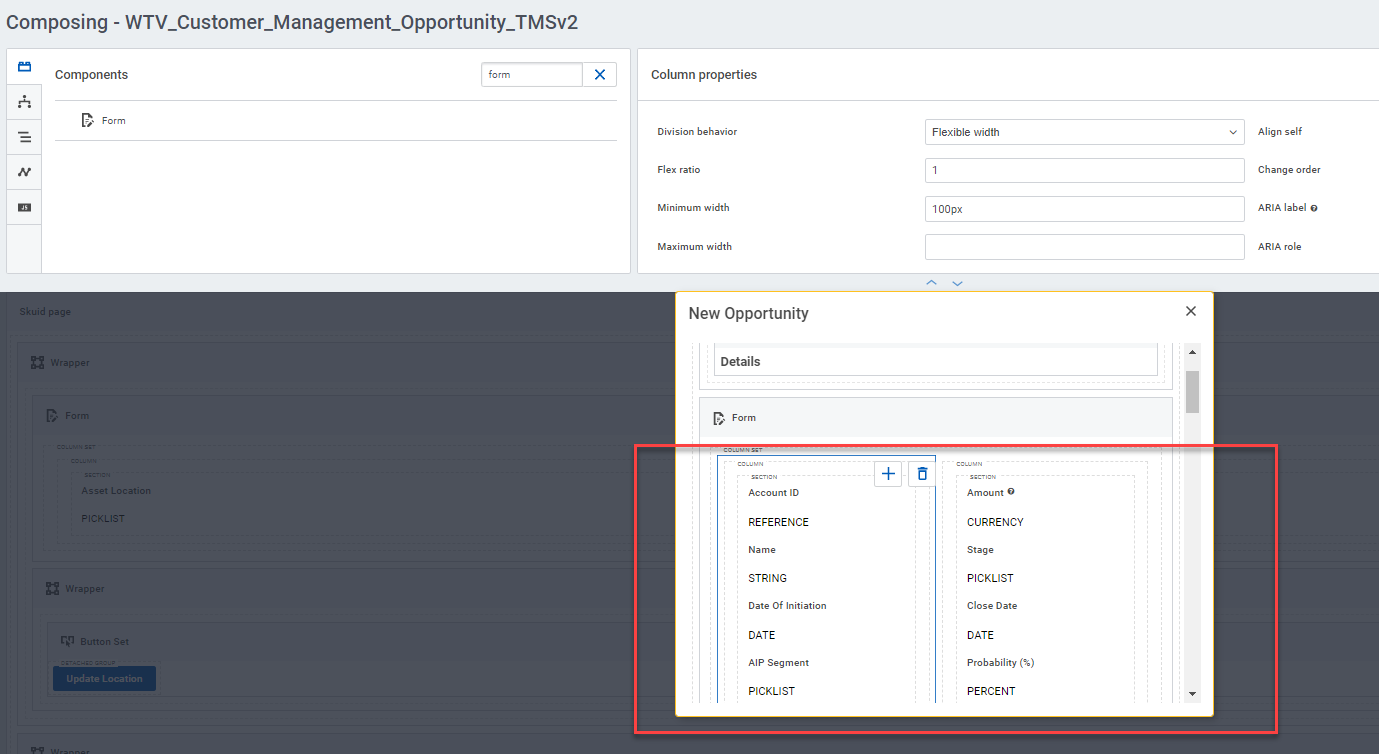Select the Amount field label

(985, 493)
